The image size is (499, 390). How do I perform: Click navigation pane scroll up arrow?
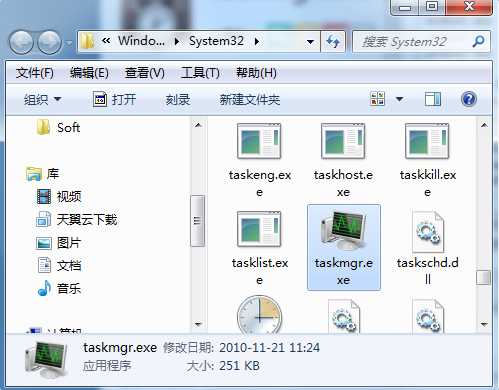point(198,125)
